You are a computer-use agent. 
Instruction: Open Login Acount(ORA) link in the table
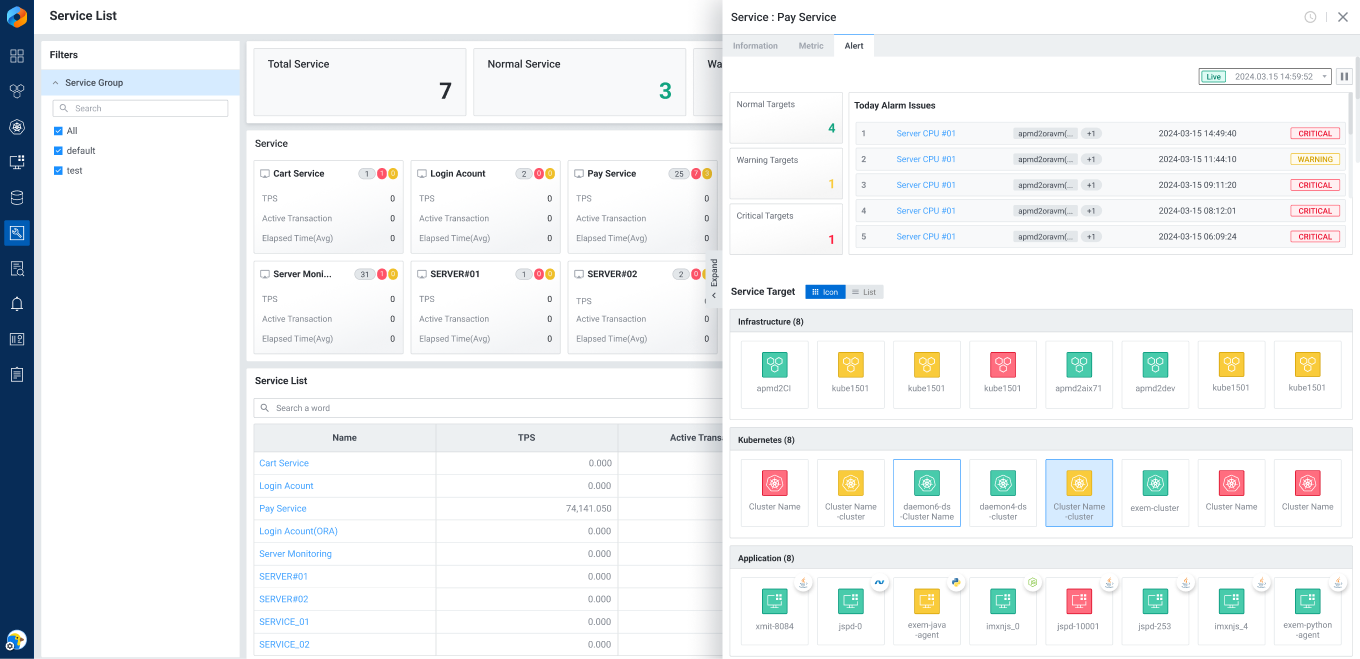click(x=298, y=531)
